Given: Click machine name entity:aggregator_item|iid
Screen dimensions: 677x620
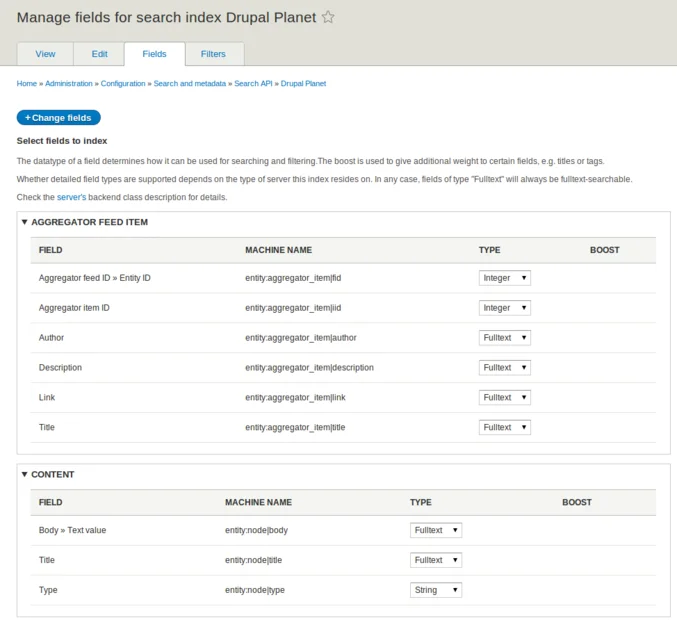Looking at the screenshot, I should [293, 308].
